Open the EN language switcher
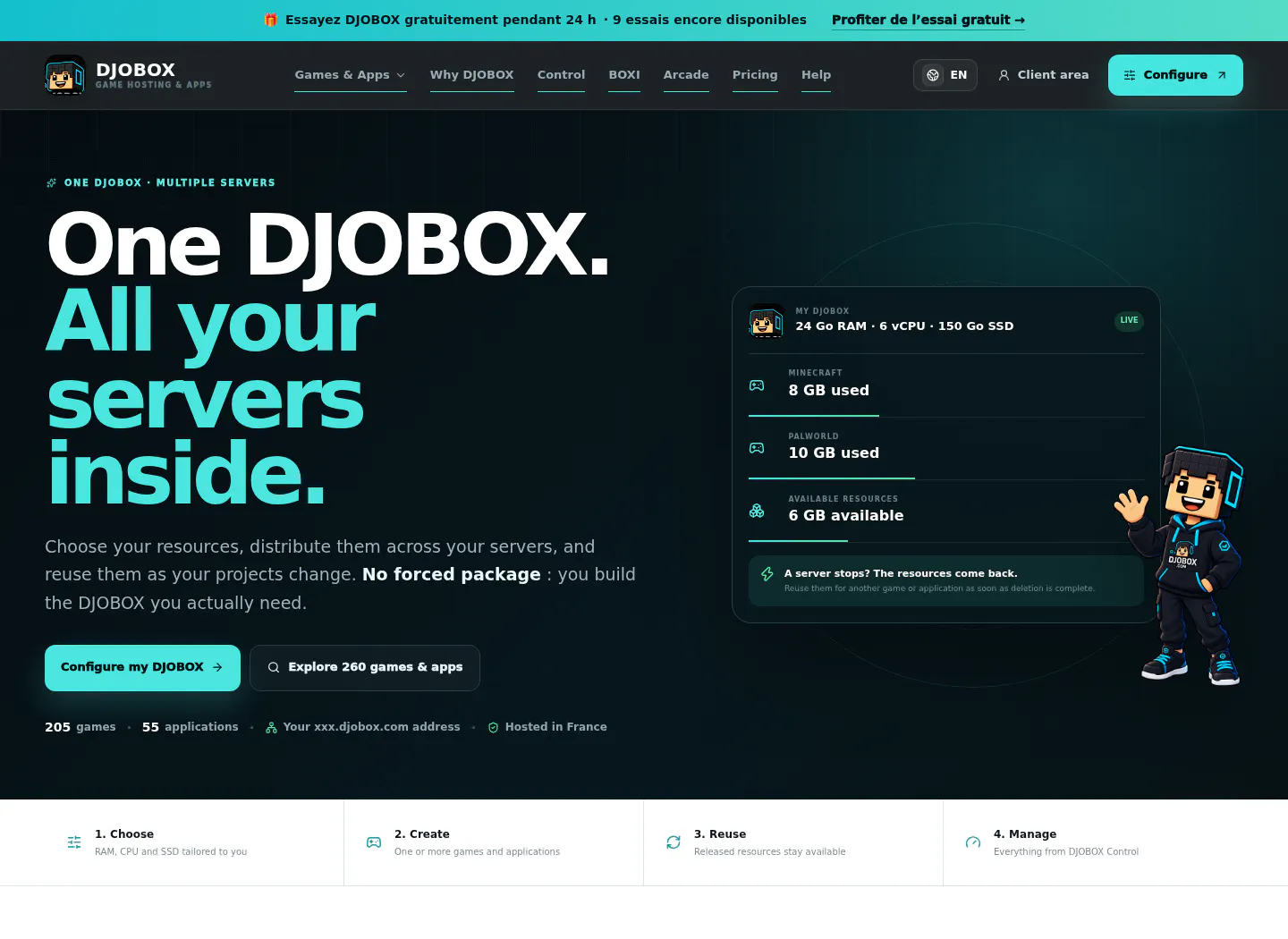 pos(945,75)
